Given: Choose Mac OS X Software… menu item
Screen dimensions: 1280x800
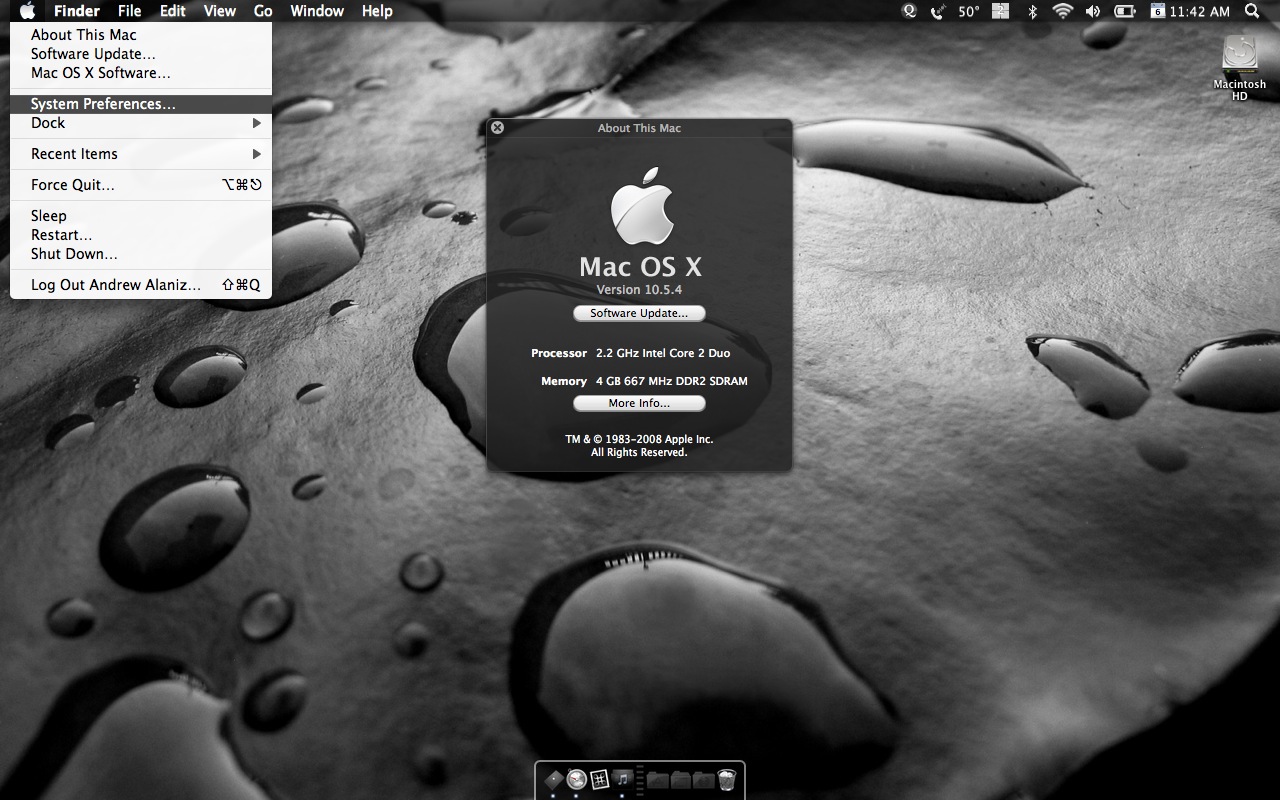Looking at the screenshot, I should 141,73.
